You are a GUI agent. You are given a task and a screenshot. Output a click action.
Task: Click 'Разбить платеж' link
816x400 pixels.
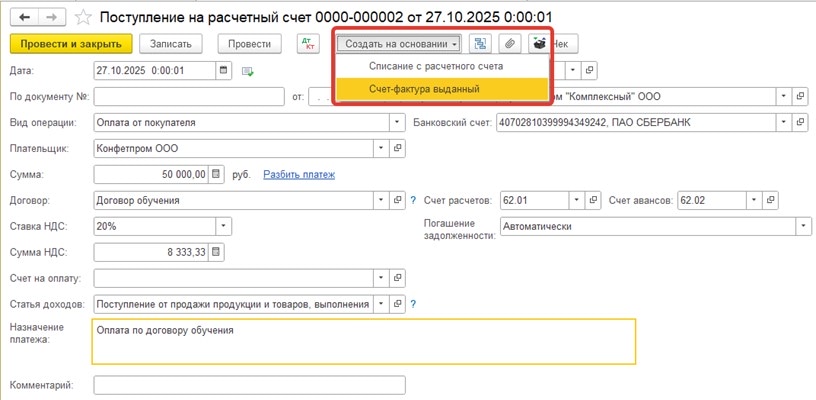pos(299,174)
